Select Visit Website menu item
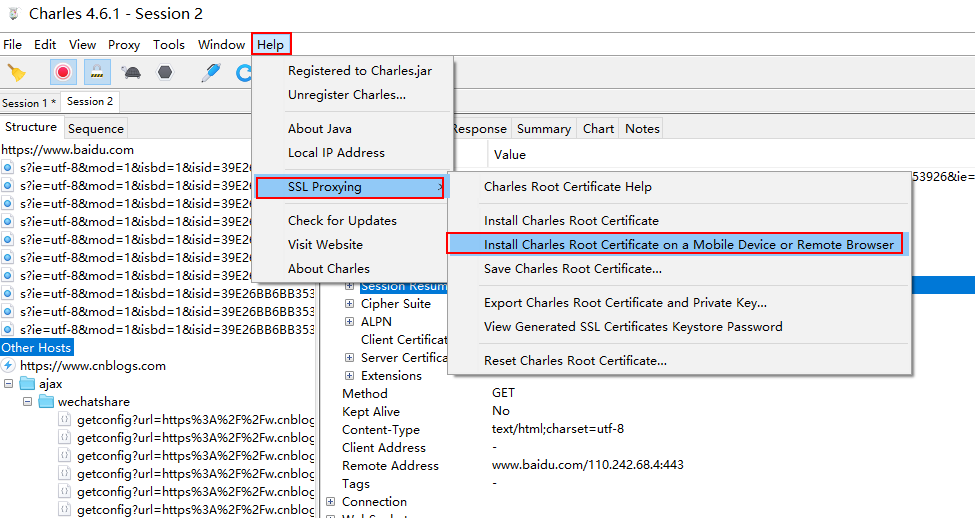975x518 pixels. click(353, 245)
